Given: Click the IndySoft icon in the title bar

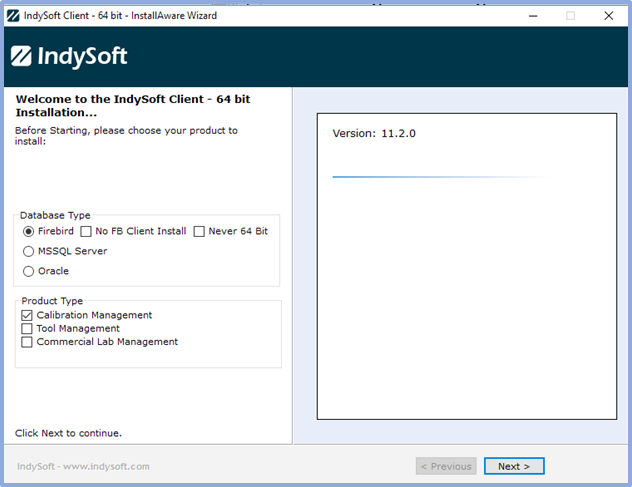Looking at the screenshot, I should [14, 16].
